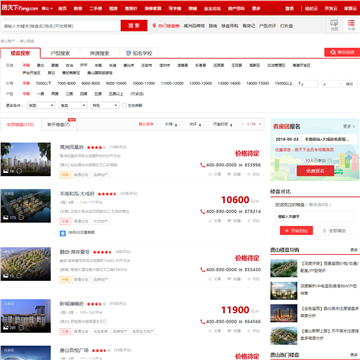The image size is (360, 360).
Task: Open the middle 更多条件 dropdown
Action: [x=73, y=105]
